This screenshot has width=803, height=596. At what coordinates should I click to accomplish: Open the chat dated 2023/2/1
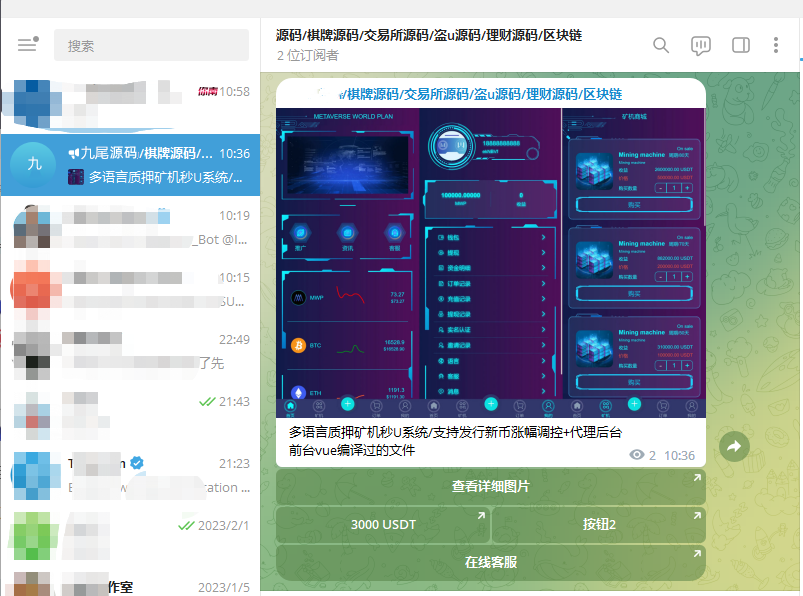coord(131,536)
